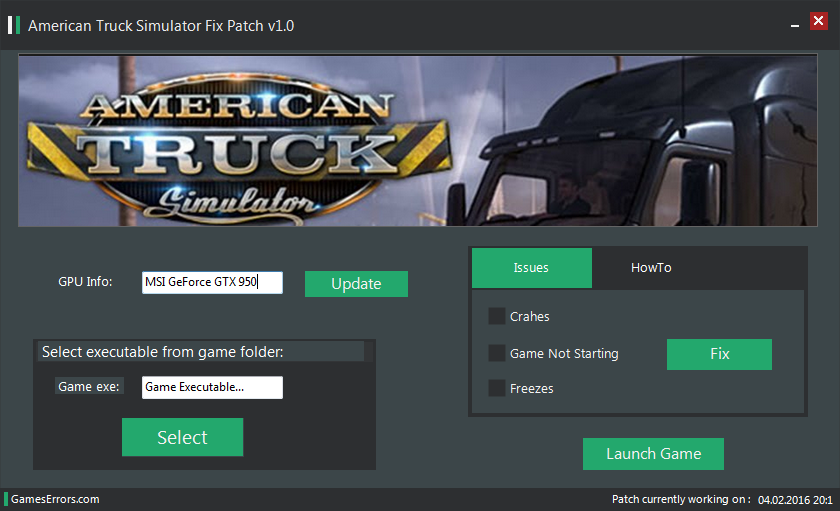Minimize the patch window
This screenshot has width=840, height=511.
pos(795,25)
